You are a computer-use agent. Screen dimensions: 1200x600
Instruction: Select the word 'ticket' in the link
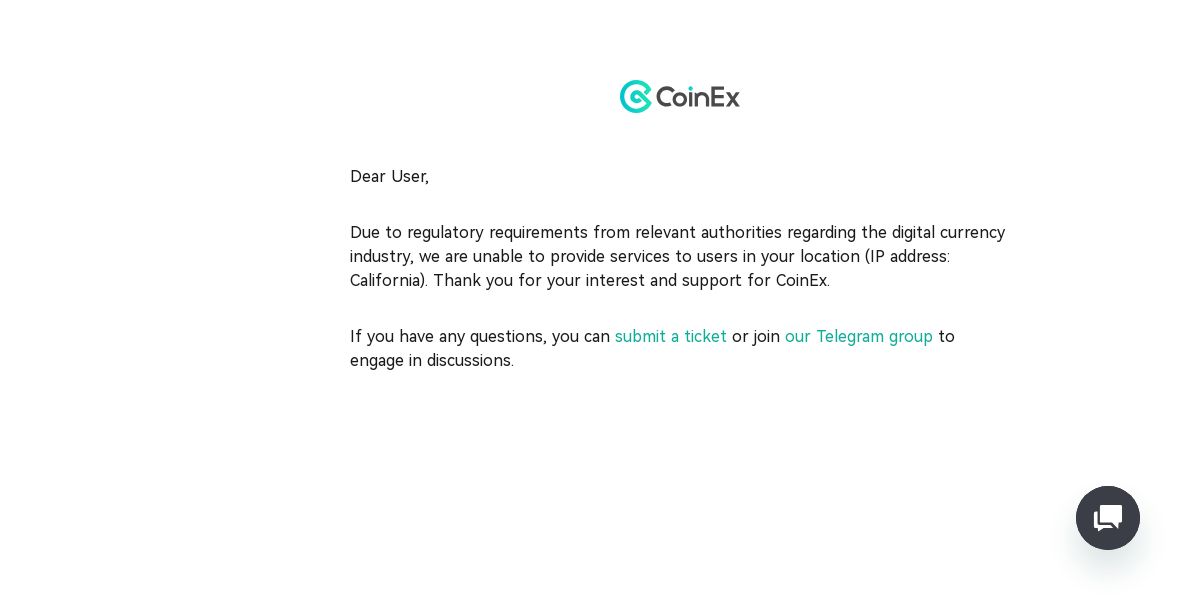coord(705,336)
